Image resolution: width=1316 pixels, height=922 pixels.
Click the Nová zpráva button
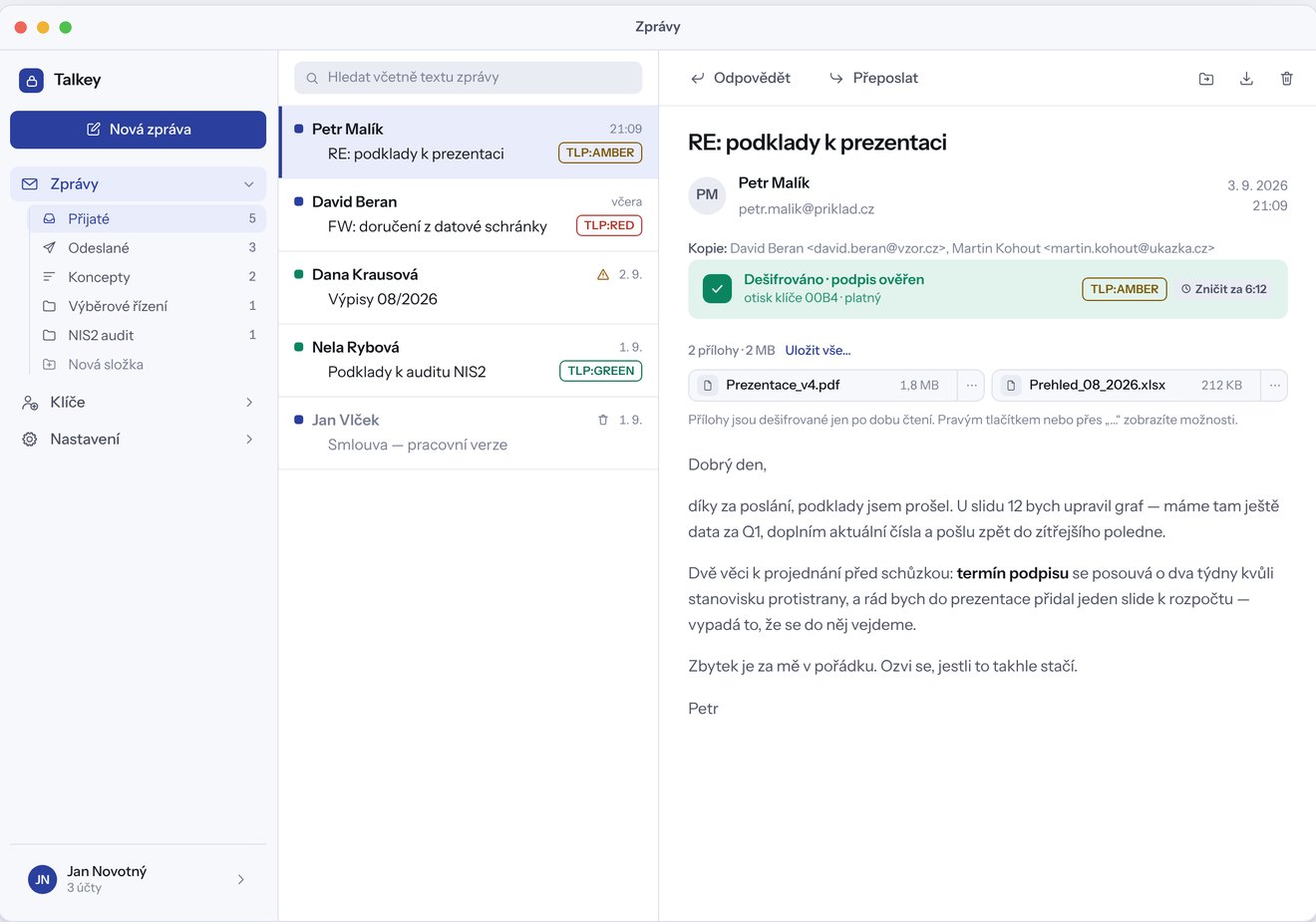139,130
